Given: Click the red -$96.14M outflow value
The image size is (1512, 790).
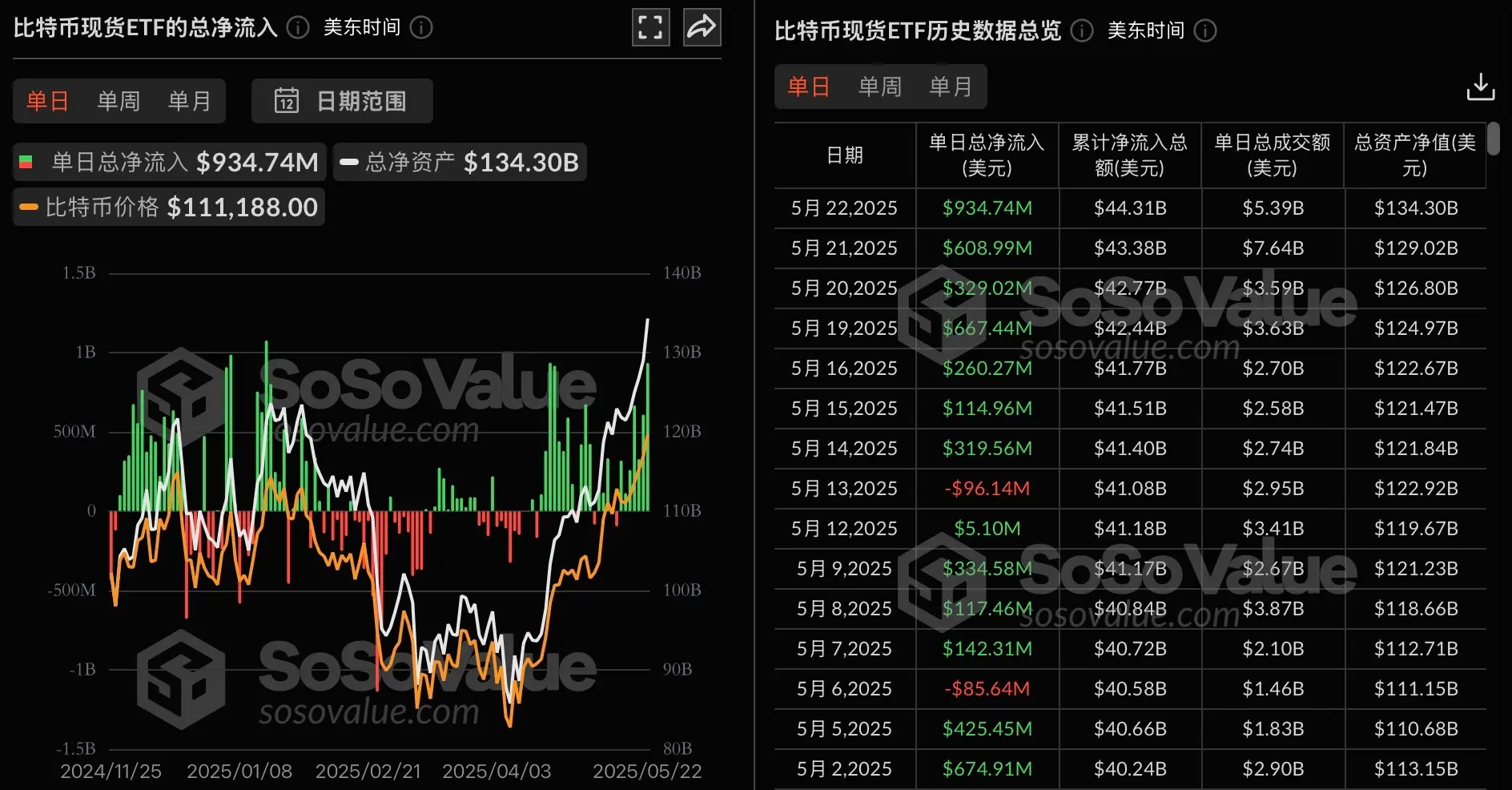Looking at the screenshot, I should (x=987, y=488).
